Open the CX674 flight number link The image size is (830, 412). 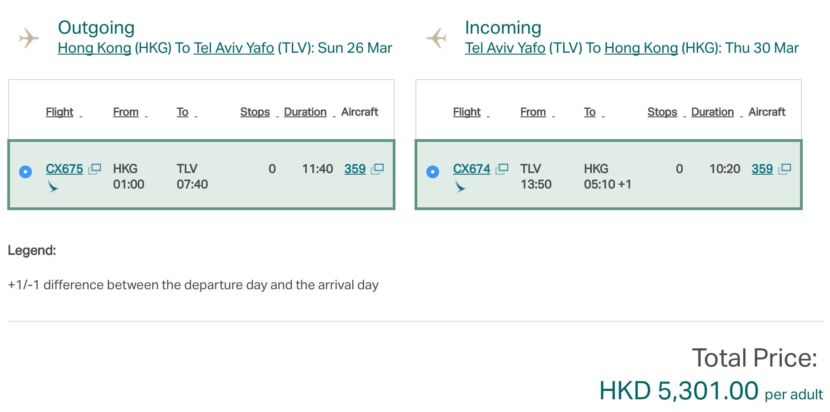click(x=471, y=169)
